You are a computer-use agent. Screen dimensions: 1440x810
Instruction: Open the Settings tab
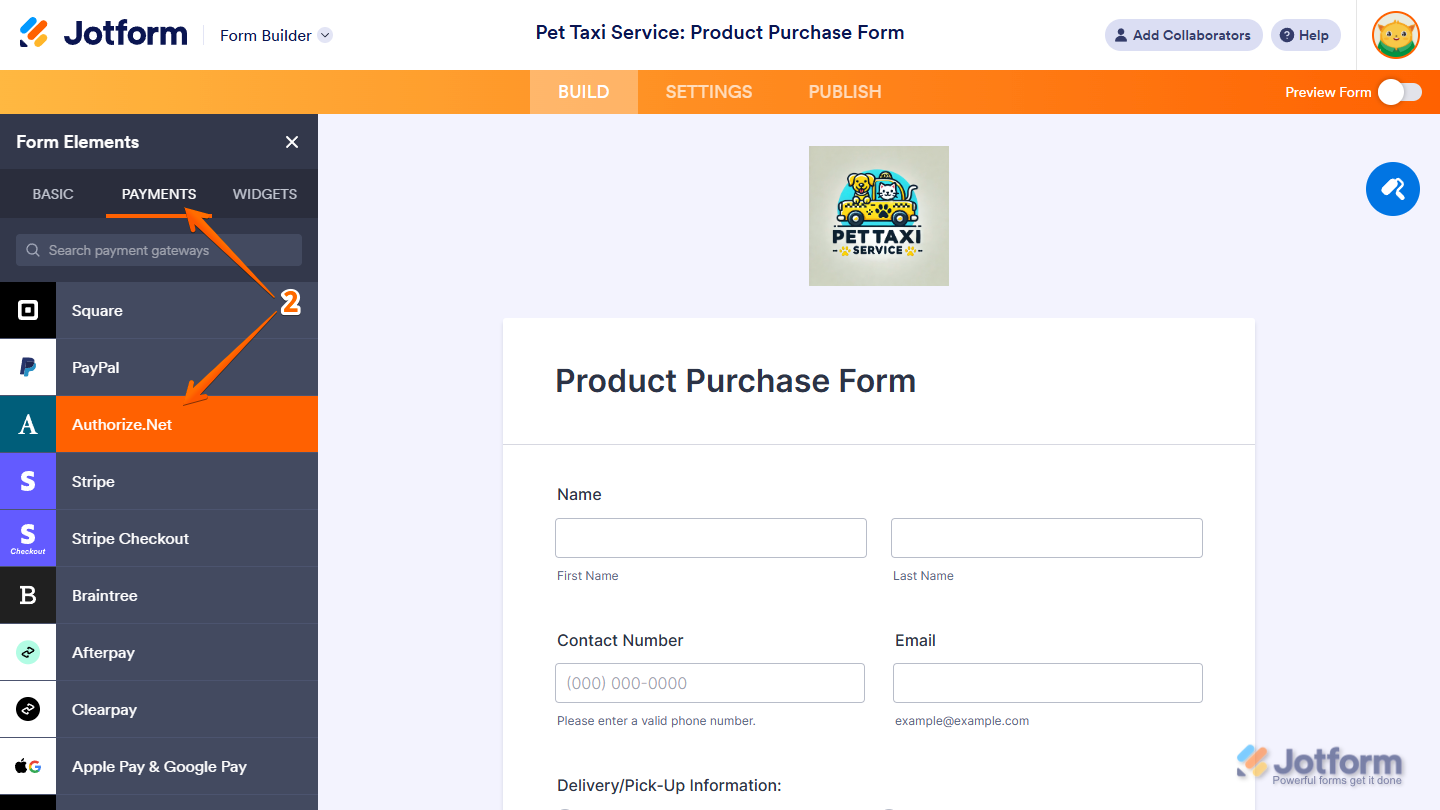708,92
